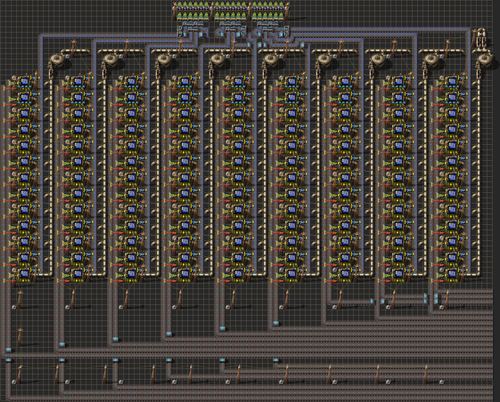Click the underground belt entrance below the second column
Image resolution: width=500 pixels, height=402 pixels.
pyautogui.click(x=62, y=345)
